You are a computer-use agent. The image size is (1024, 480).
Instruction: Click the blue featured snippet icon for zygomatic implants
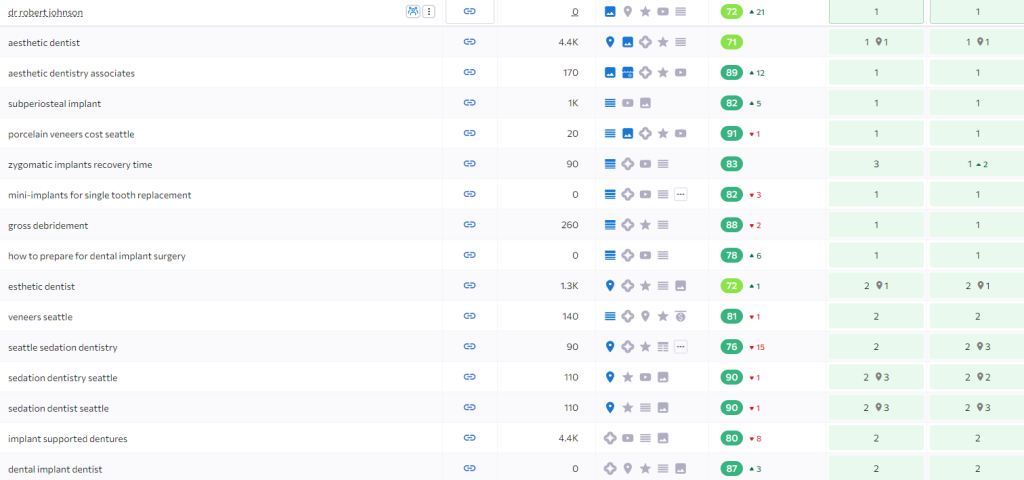[611, 164]
